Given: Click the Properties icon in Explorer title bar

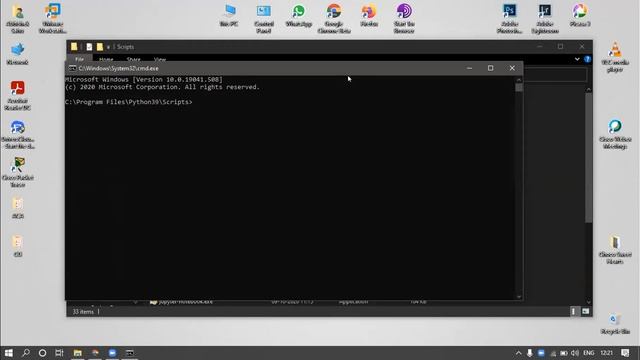Looking at the screenshot, I should (x=89, y=47).
